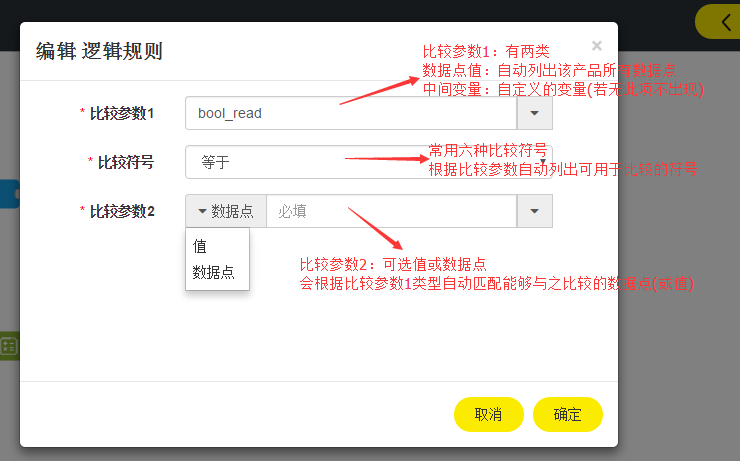This screenshot has height=461, width=740.
Task: Click the 编辑 逻辑规则 dialog title
Action: 99,52
